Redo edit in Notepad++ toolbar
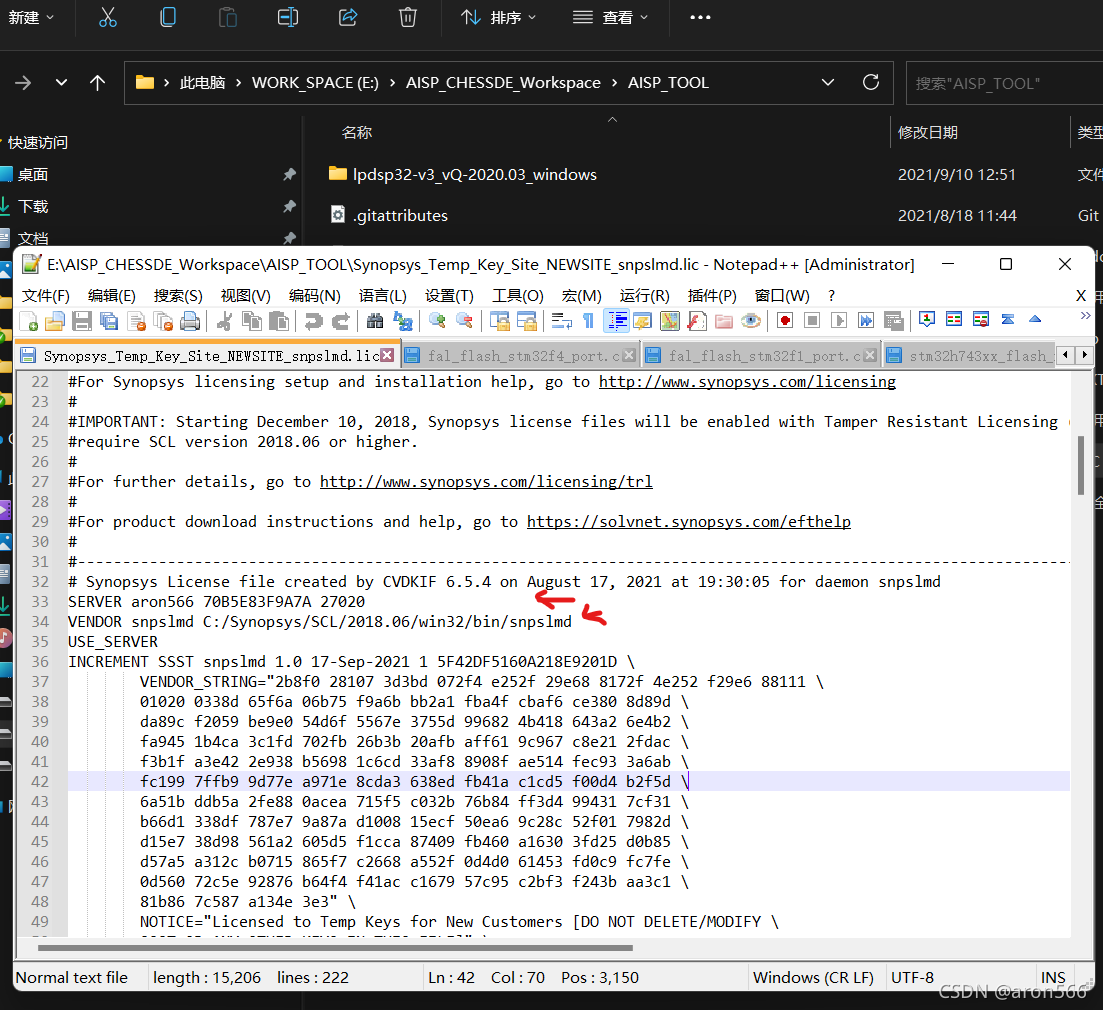 pyautogui.click(x=340, y=321)
